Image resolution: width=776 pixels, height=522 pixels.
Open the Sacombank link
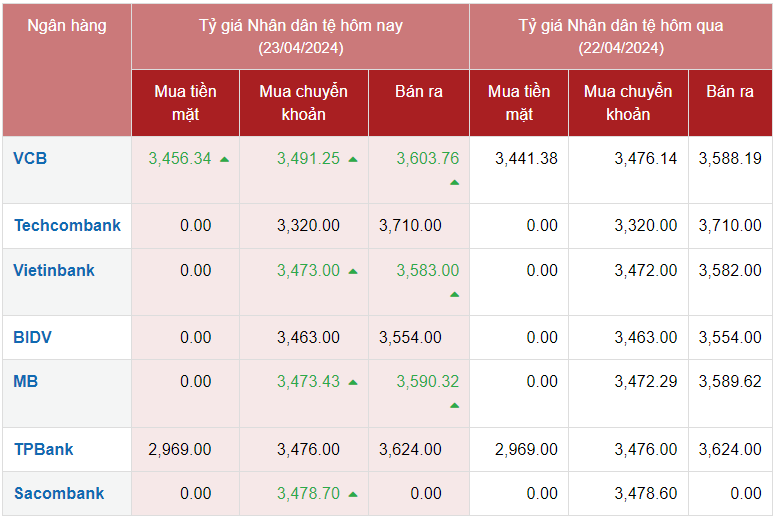(59, 493)
